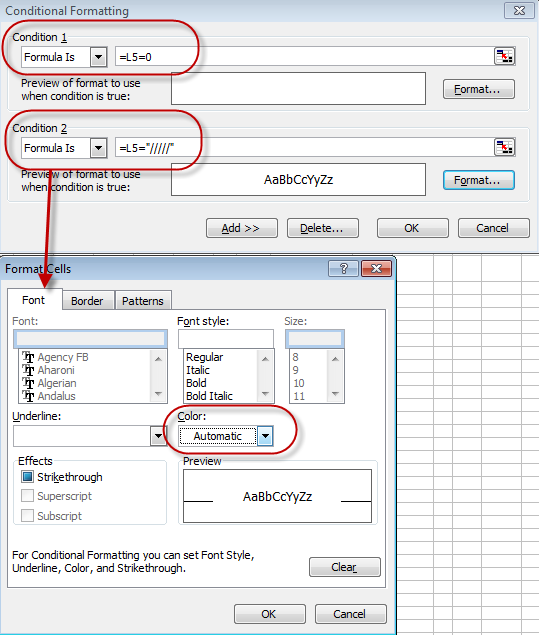
Task: Click Format button for Condition 2
Action: (479, 180)
